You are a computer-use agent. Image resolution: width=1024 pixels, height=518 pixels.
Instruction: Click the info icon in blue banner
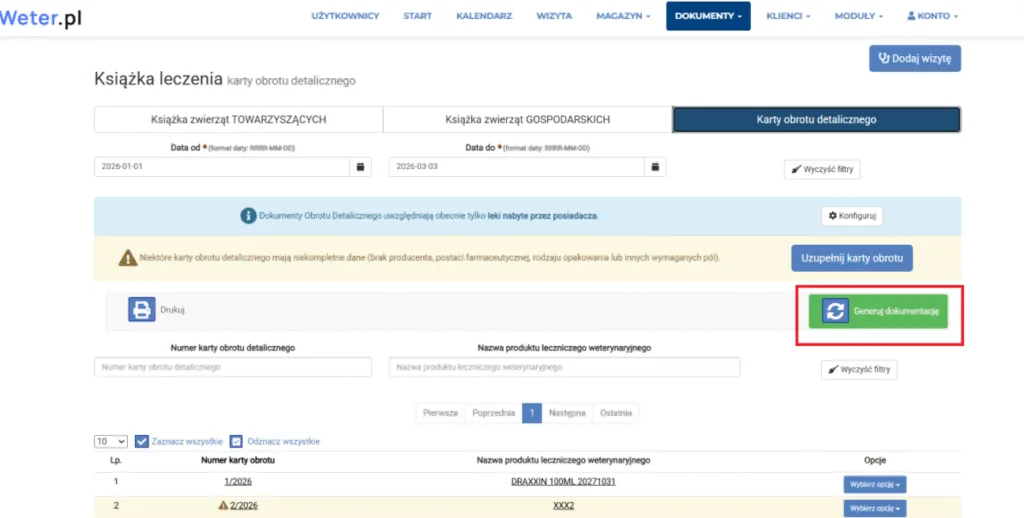[x=248, y=216]
